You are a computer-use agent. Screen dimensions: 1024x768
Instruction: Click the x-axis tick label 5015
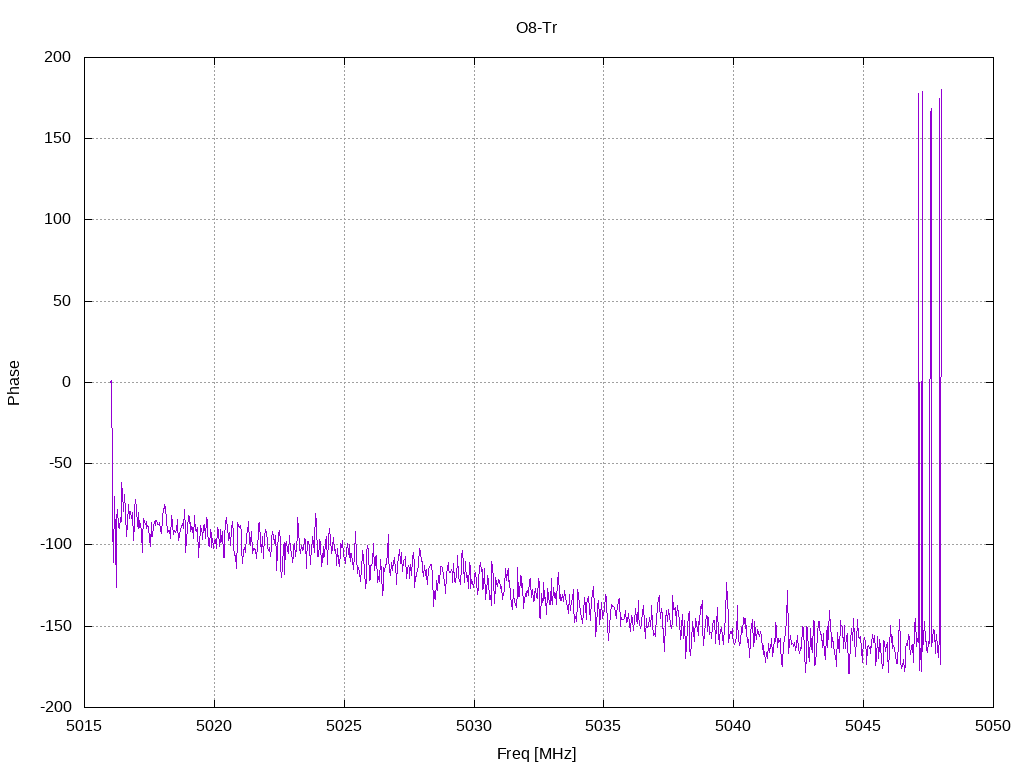point(84,726)
